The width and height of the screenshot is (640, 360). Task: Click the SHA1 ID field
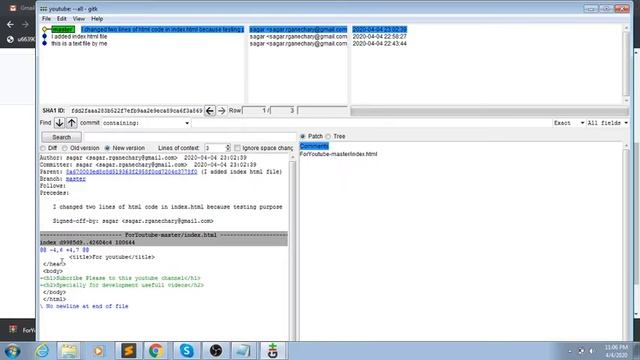click(x=136, y=111)
